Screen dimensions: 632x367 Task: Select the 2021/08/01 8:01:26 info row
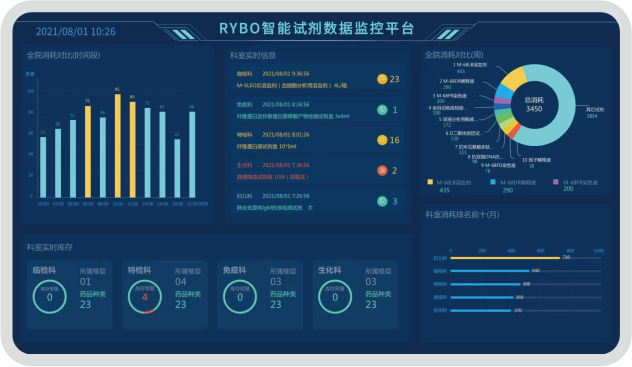tap(318, 140)
